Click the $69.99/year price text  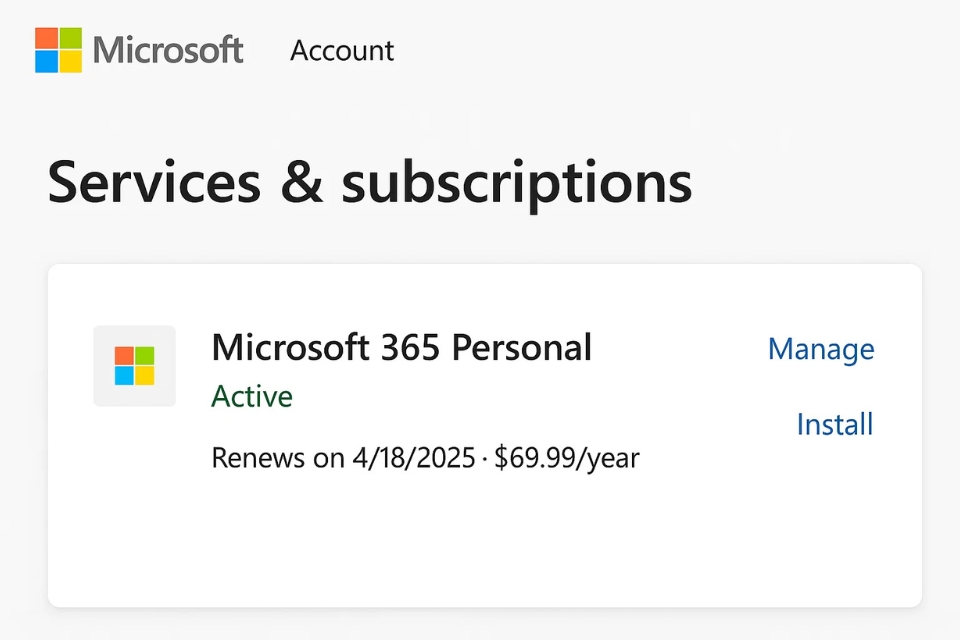coord(567,459)
